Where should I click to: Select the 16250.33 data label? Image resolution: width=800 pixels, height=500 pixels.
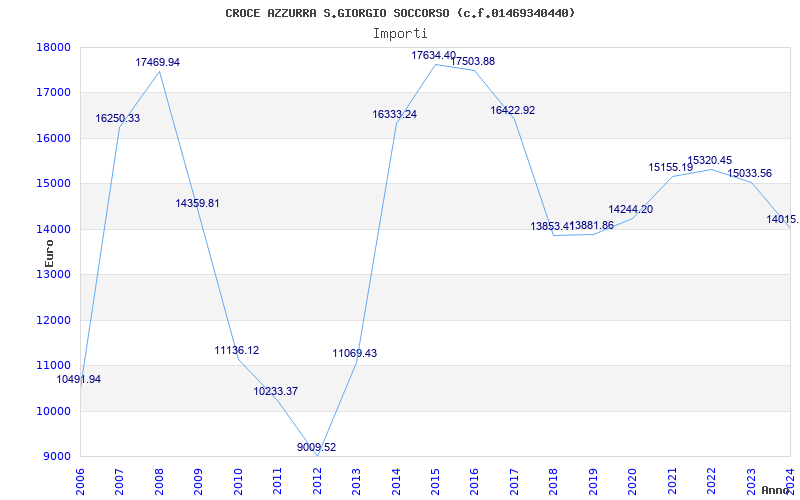click(117, 118)
